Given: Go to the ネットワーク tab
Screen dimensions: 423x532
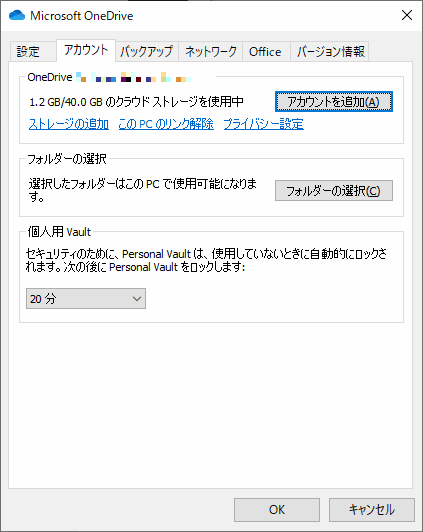Looking at the screenshot, I should 210,52.
